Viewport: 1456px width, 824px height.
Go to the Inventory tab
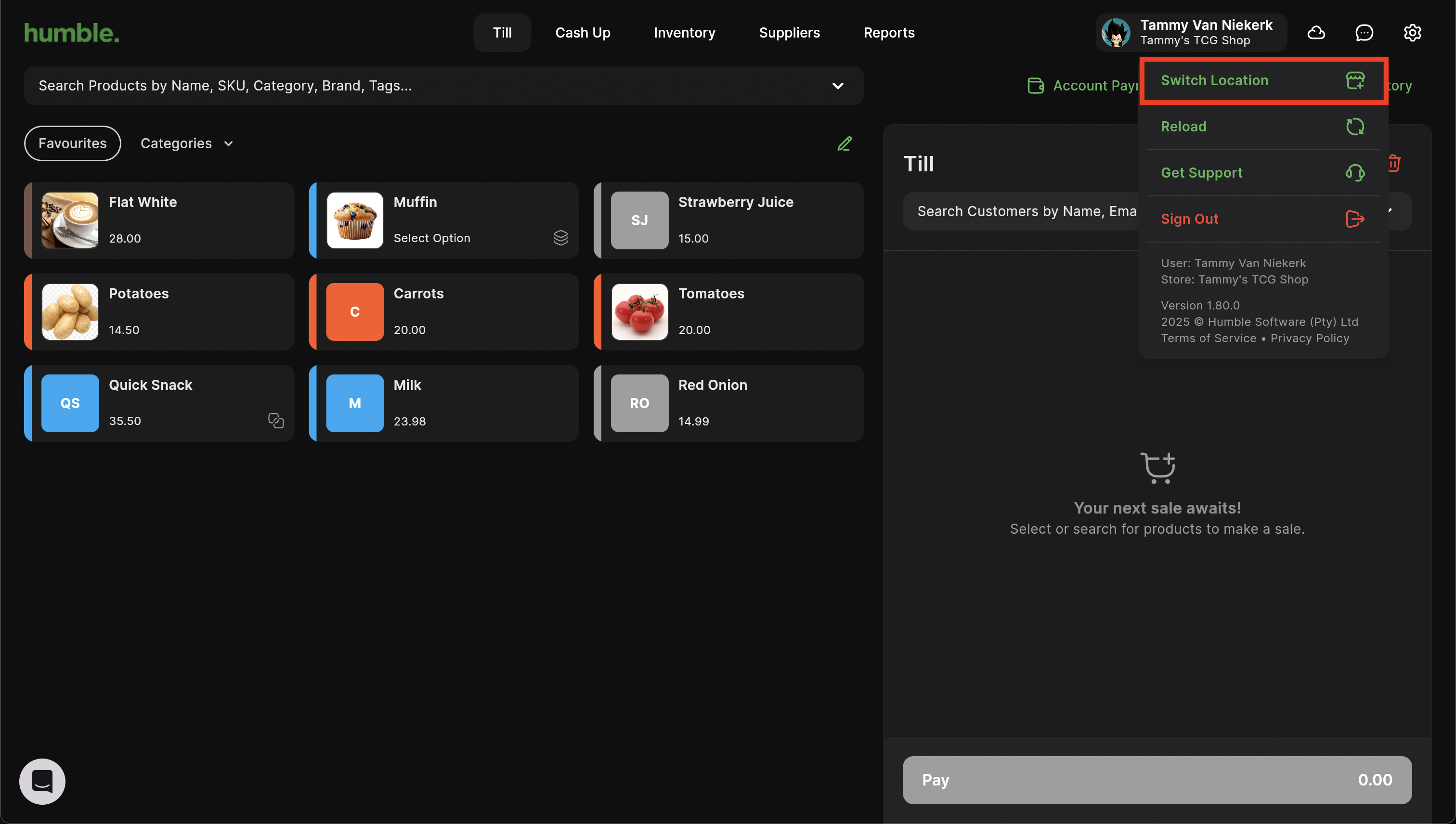click(684, 33)
